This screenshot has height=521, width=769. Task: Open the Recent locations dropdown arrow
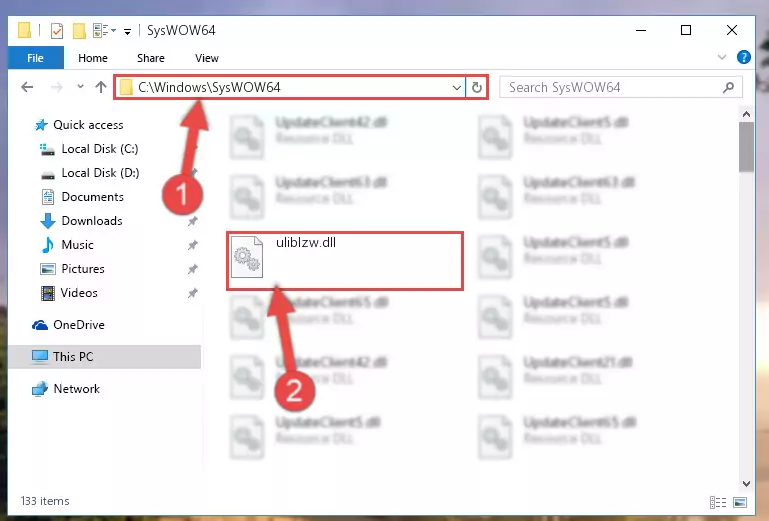click(80, 87)
